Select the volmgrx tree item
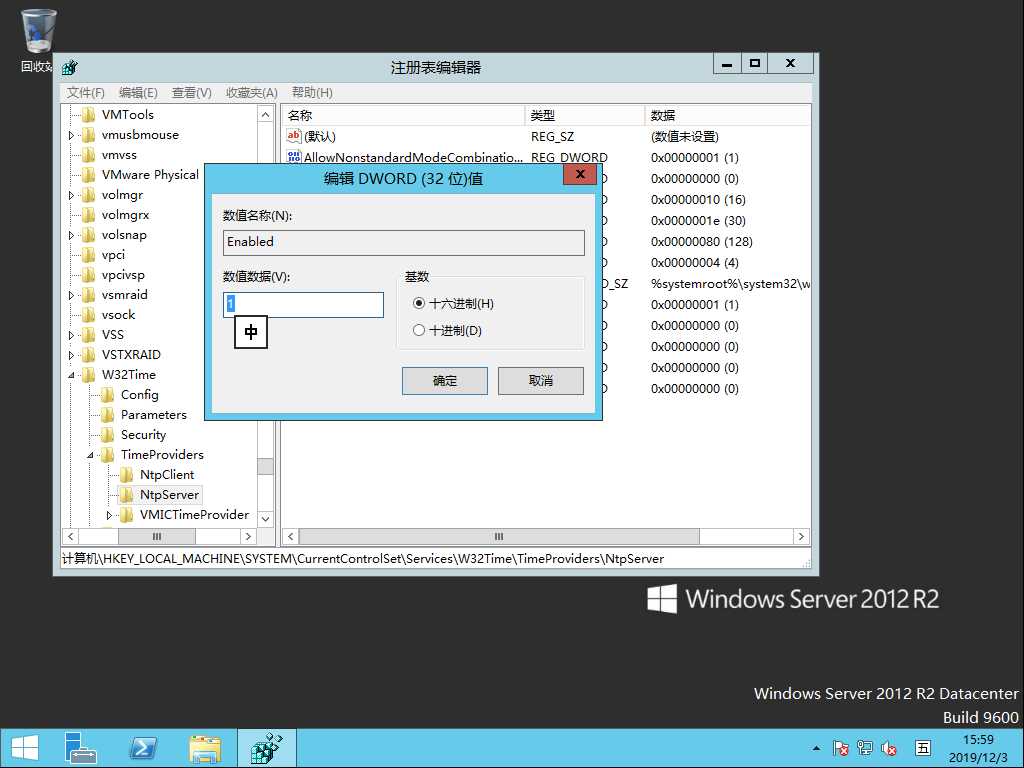Screen dimensions: 1024x768 click(125, 215)
